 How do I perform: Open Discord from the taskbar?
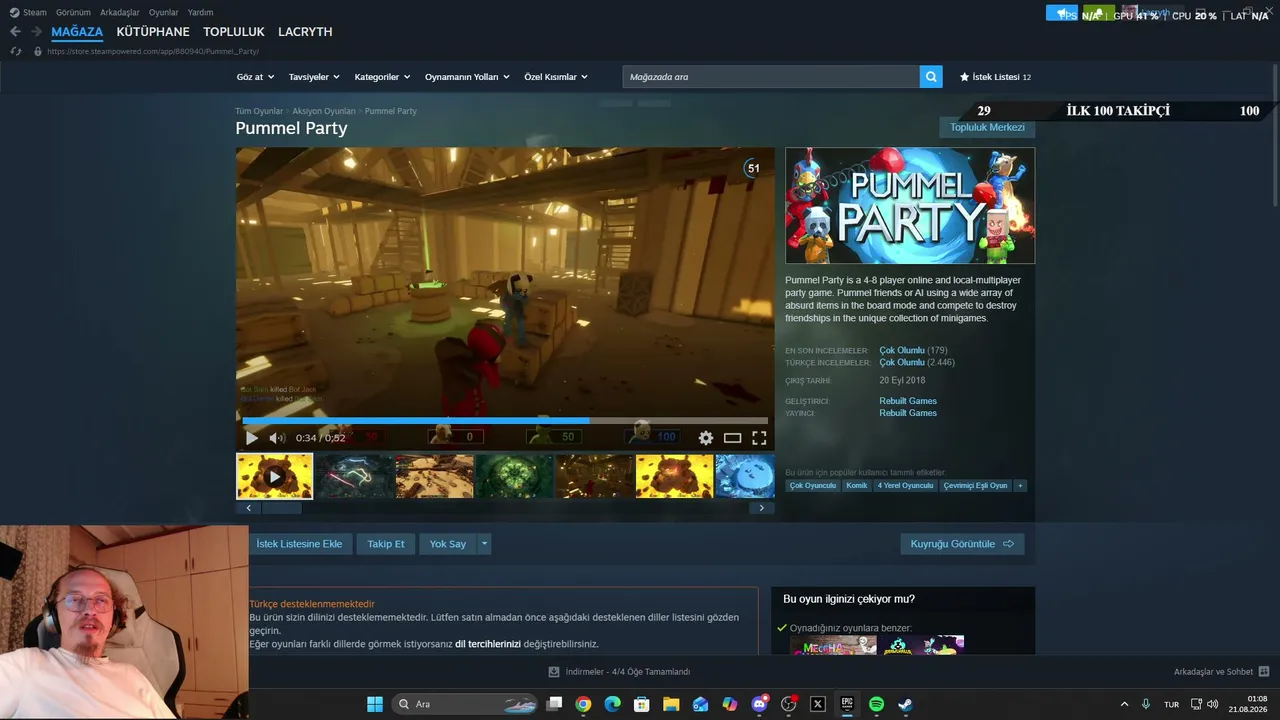click(759, 704)
